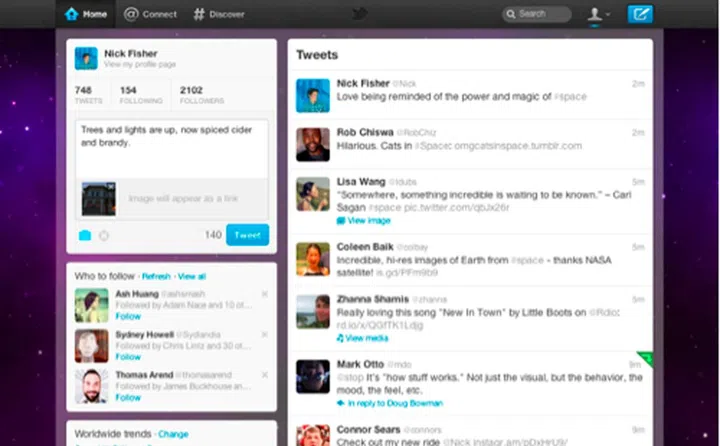Click #space hashtag in Nick Fisher tweet
Screen dimensions: 720x446
click(570, 97)
